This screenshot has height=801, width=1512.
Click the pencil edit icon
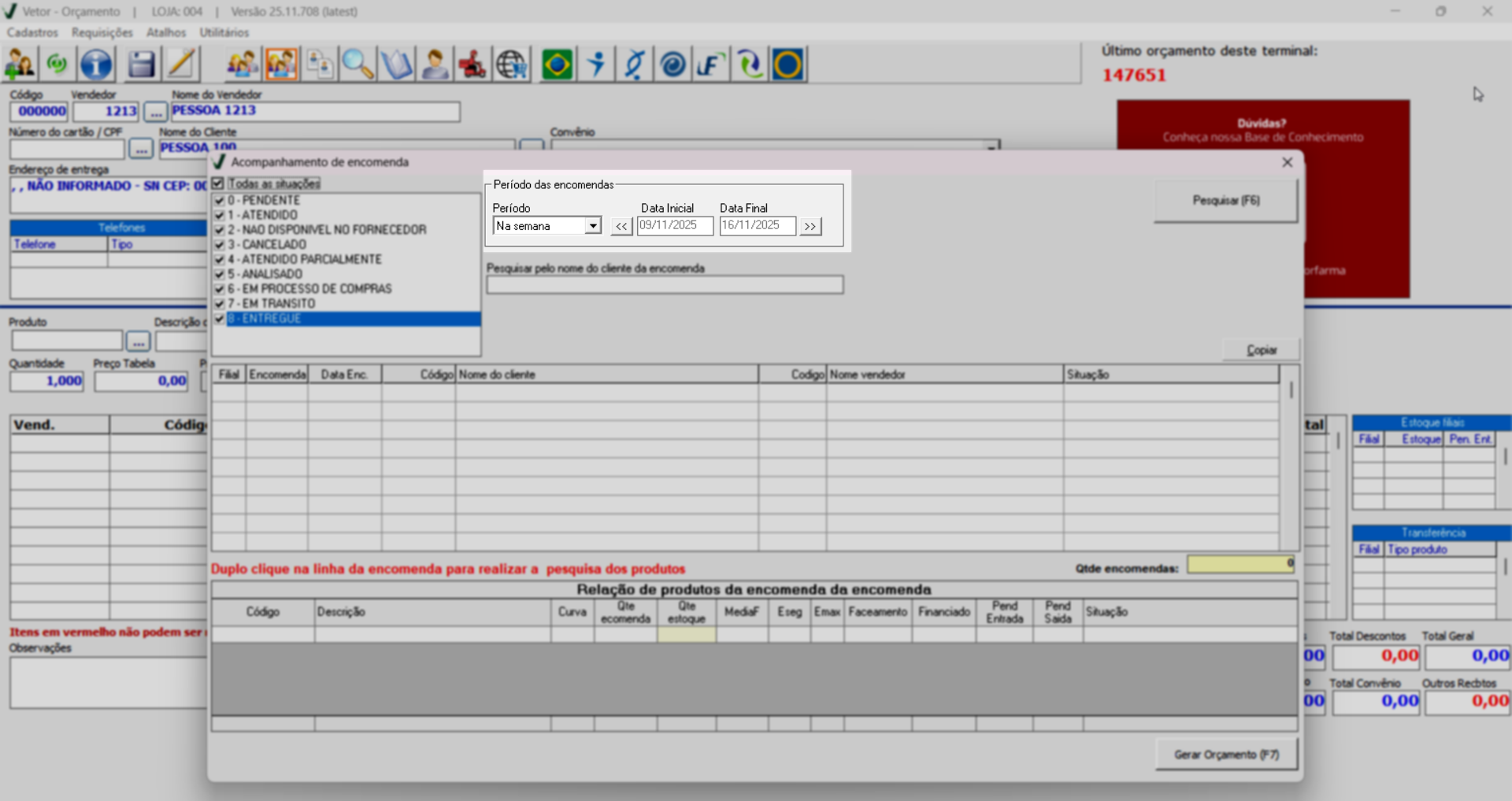tap(181, 65)
